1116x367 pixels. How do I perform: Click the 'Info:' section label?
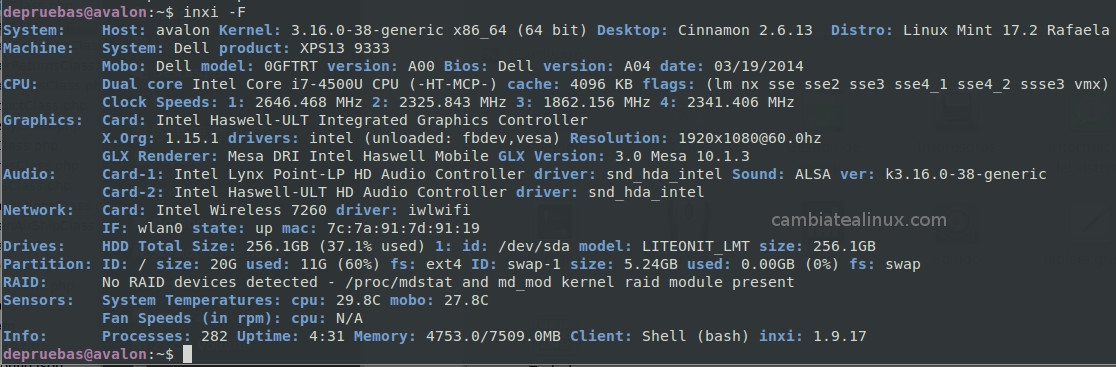click(25, 336)
